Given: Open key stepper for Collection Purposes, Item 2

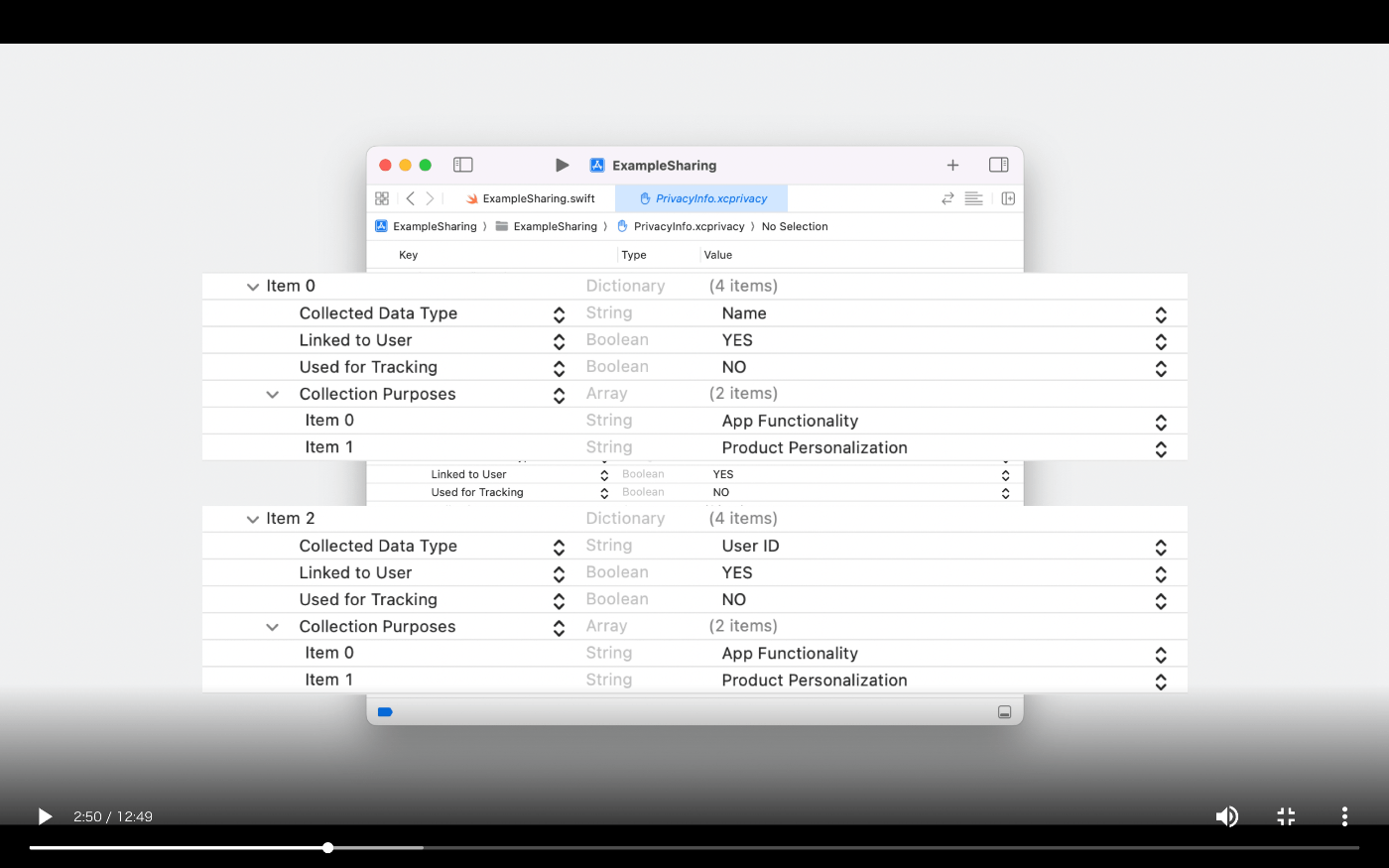Looking at the screenshot, I should [x=560, y=628].
